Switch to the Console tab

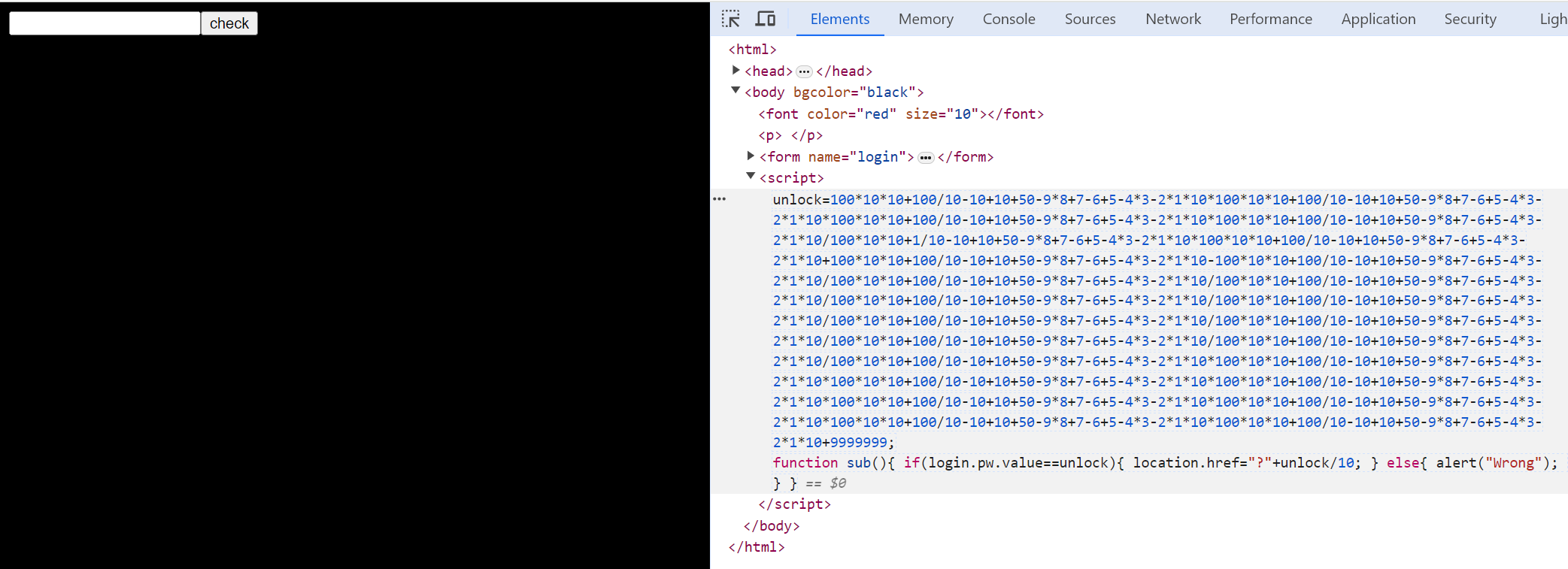pos(1008,19)
